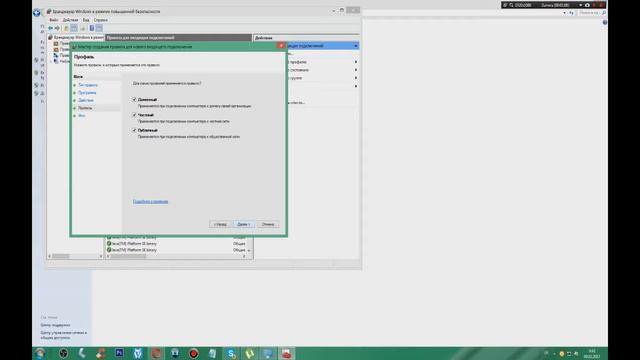Image resolution: width=640 pixels, height=360 pixels.
Task: Click the rules list scroll-down arrow
Action: (249, 250)
